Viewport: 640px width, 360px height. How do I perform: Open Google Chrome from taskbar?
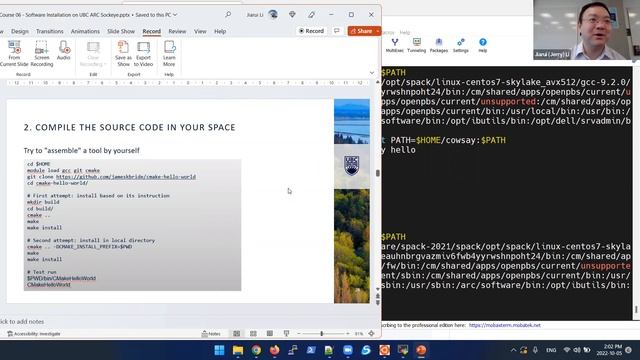click(256, 350)
